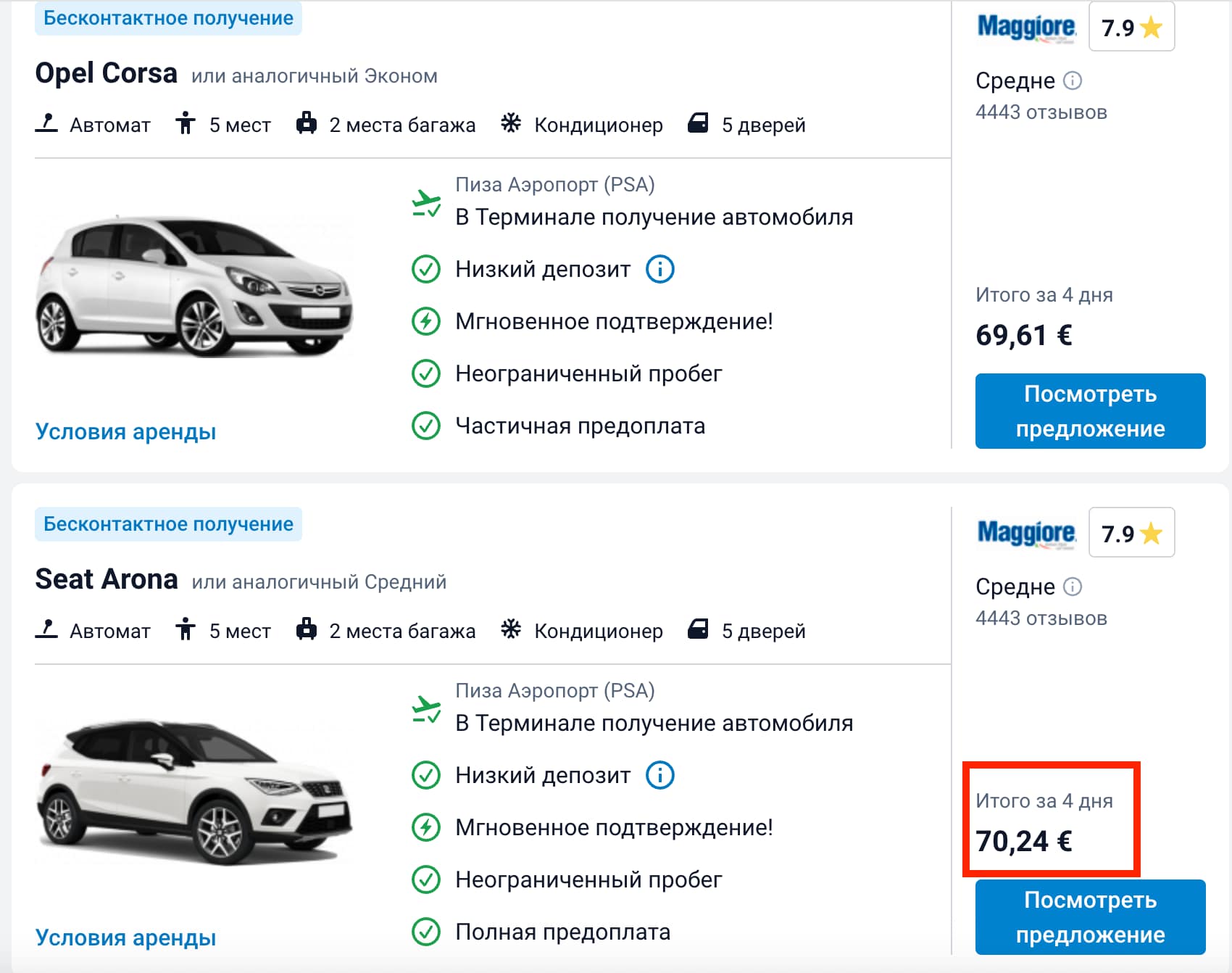
Task: Click unlimited mileage checkmark for Opel Corsa
Action: [x=426, y=373]
